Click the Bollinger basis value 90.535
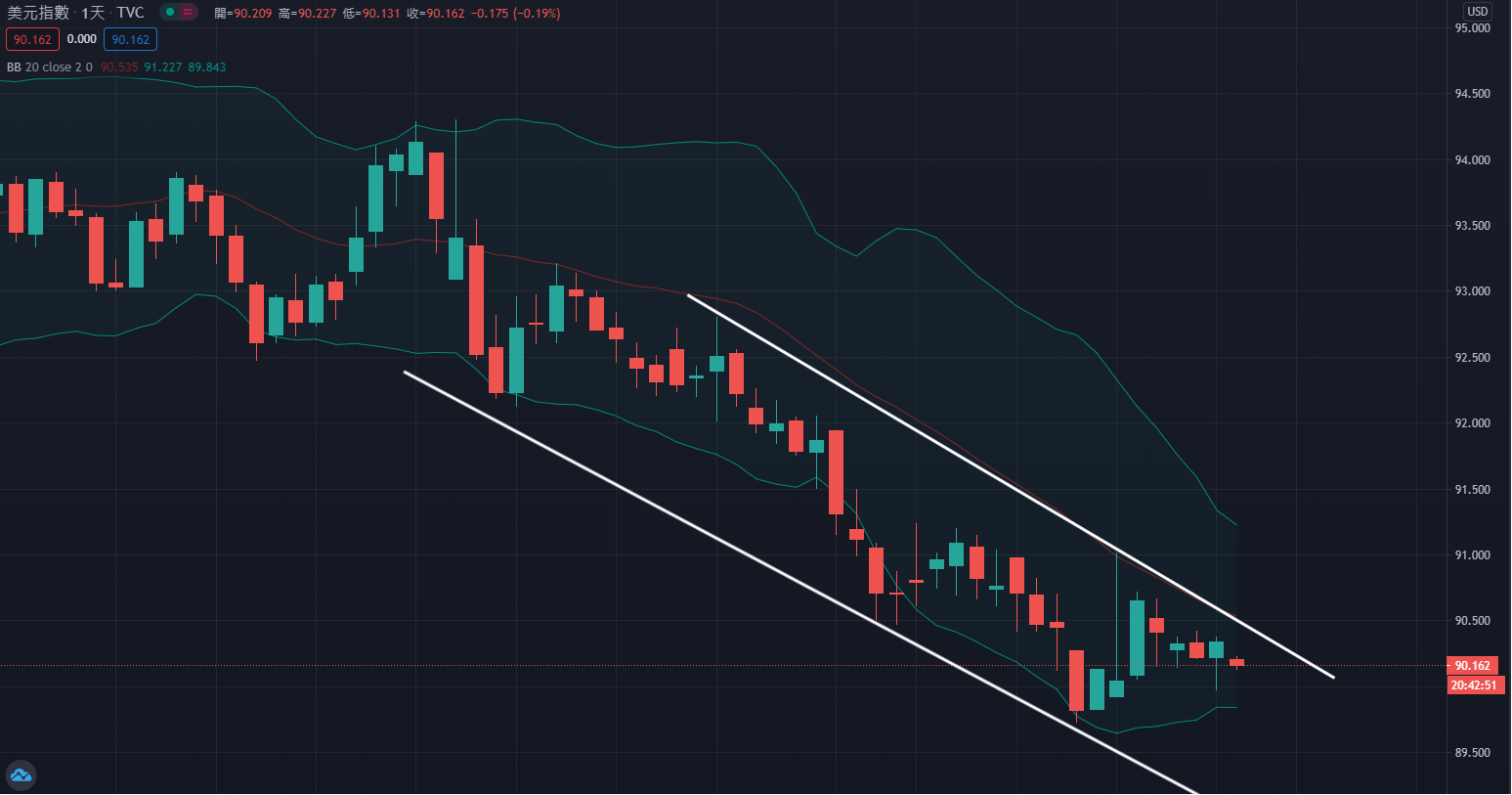Viewport: 1512px width, 795px height. (x=119, y=67)
